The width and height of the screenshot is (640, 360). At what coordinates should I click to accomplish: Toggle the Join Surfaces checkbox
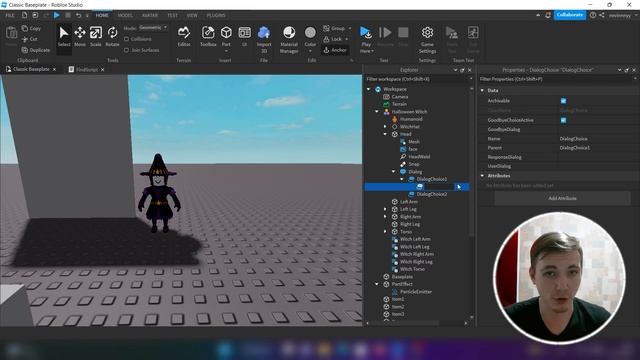127,50
